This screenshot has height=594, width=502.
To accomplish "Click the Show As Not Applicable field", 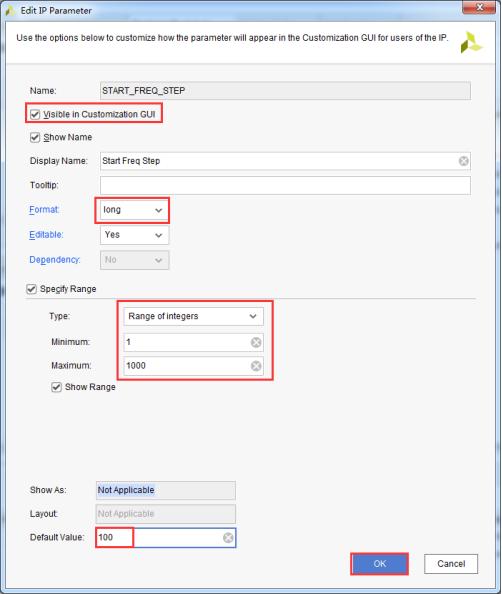I will [166, 490].
